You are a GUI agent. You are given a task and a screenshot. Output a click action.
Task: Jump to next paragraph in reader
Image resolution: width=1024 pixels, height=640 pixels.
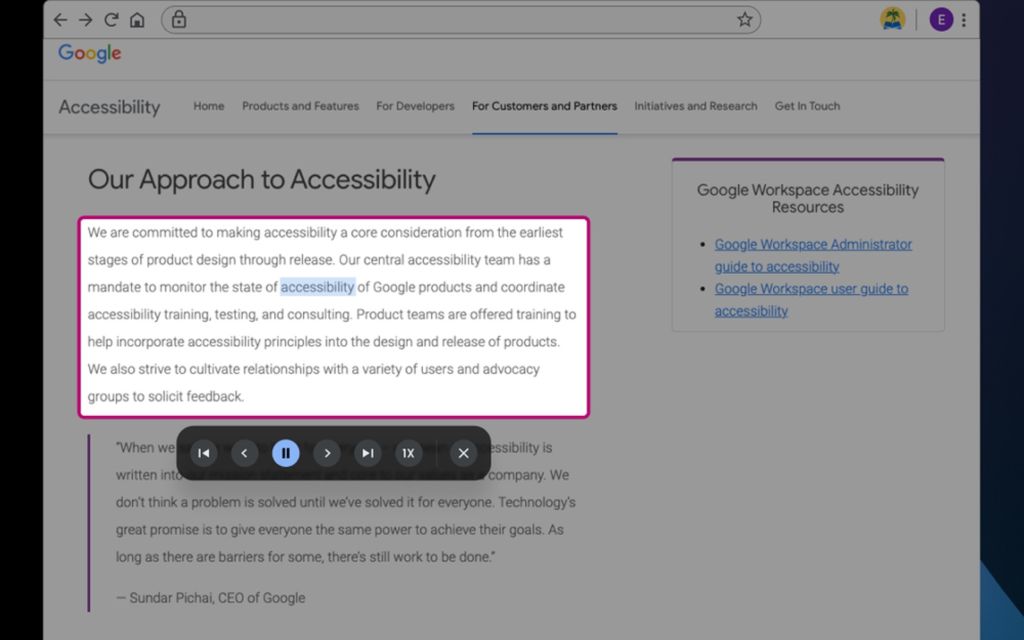point(368,453)
